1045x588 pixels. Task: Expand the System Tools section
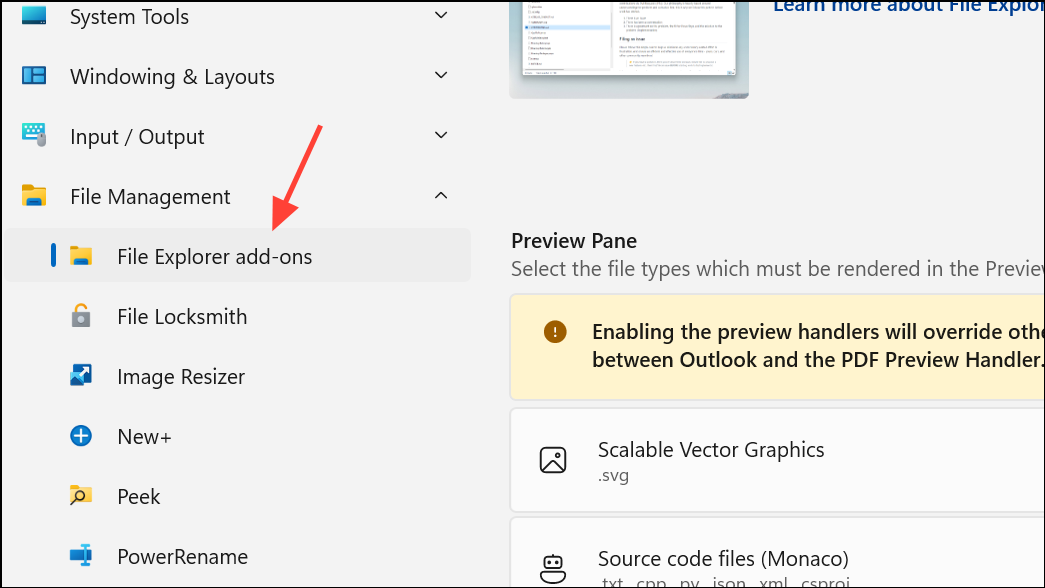pyautogui.click(x=441, y=16)
